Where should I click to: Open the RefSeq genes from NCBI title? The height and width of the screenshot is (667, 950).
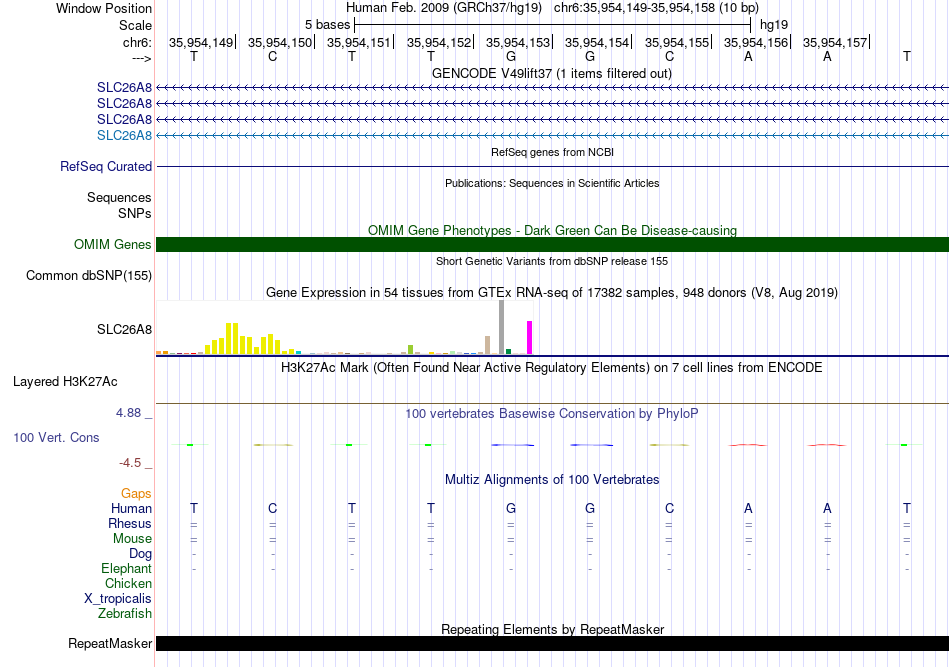point(553,152)
